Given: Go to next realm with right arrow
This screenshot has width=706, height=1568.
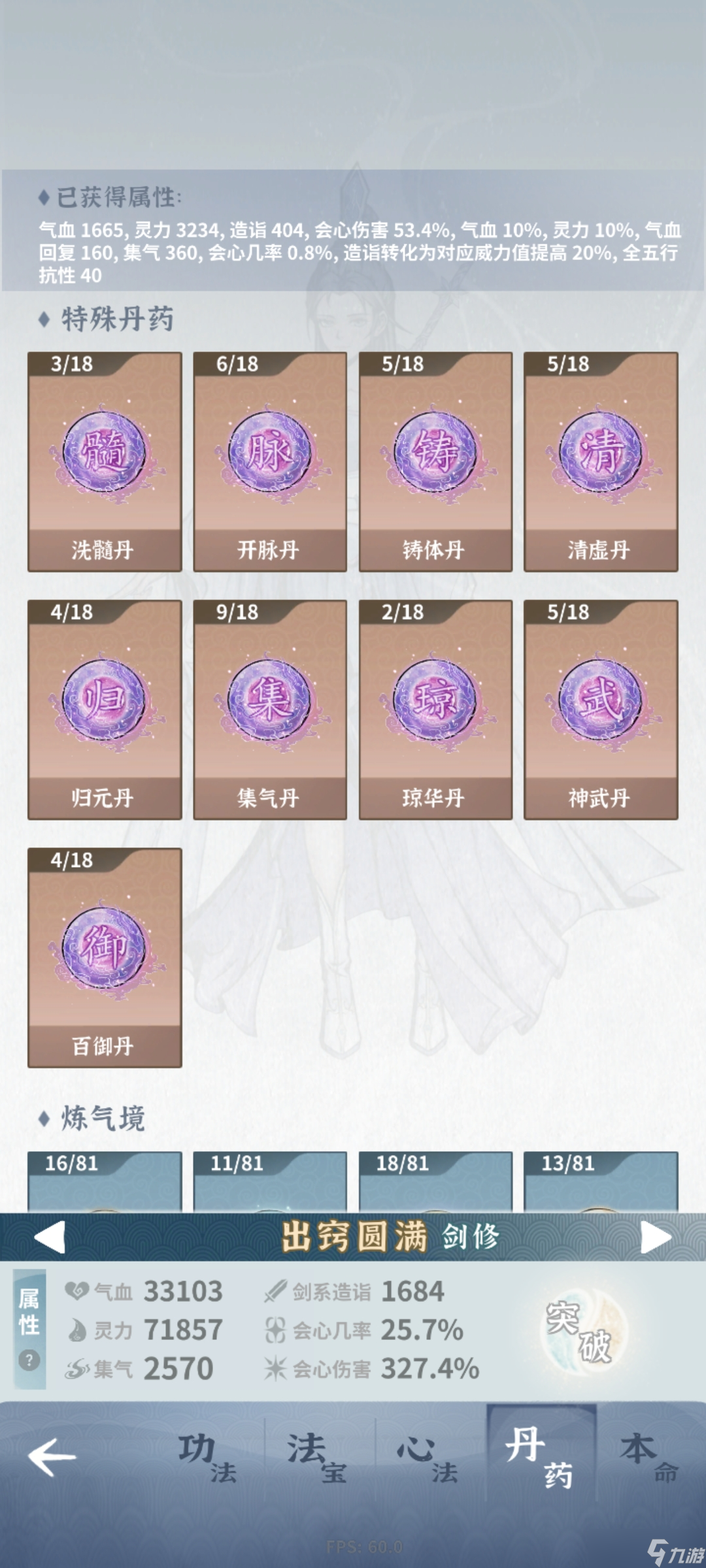Looking at the screenshot, I should point(656,1237).
